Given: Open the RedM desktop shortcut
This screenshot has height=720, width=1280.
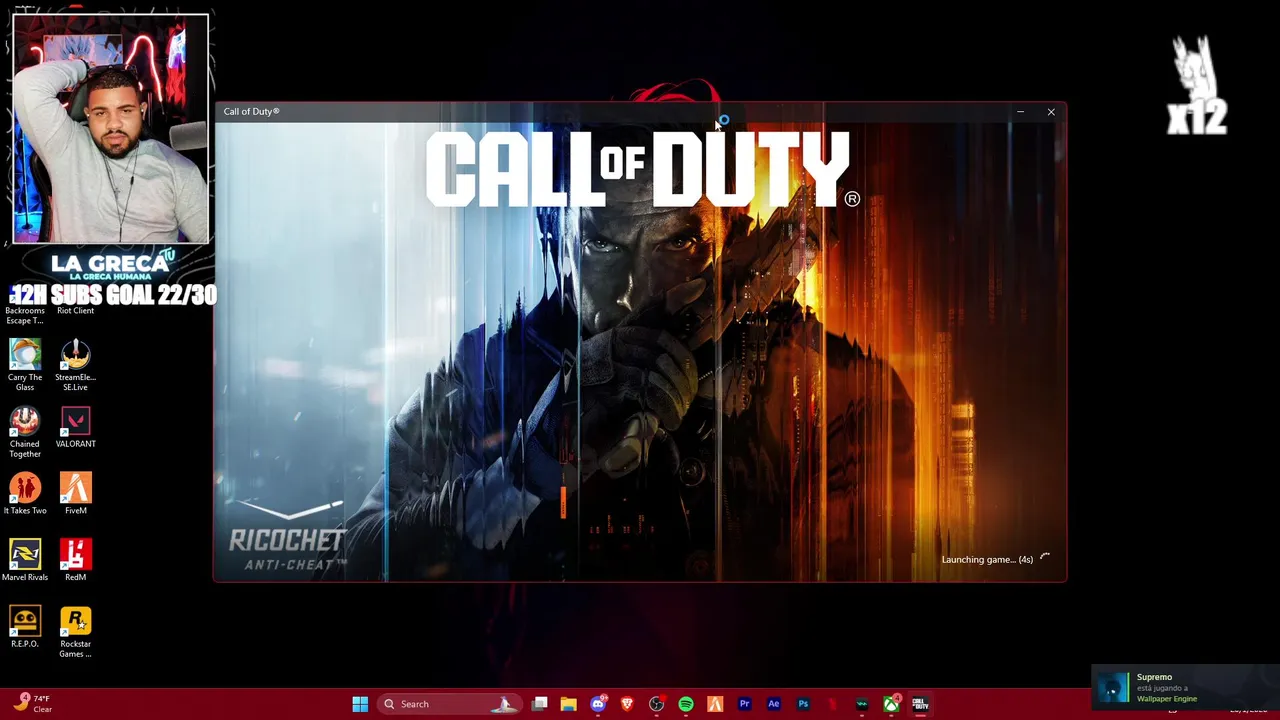Looking at the screenshot, I should pos(76,560).
